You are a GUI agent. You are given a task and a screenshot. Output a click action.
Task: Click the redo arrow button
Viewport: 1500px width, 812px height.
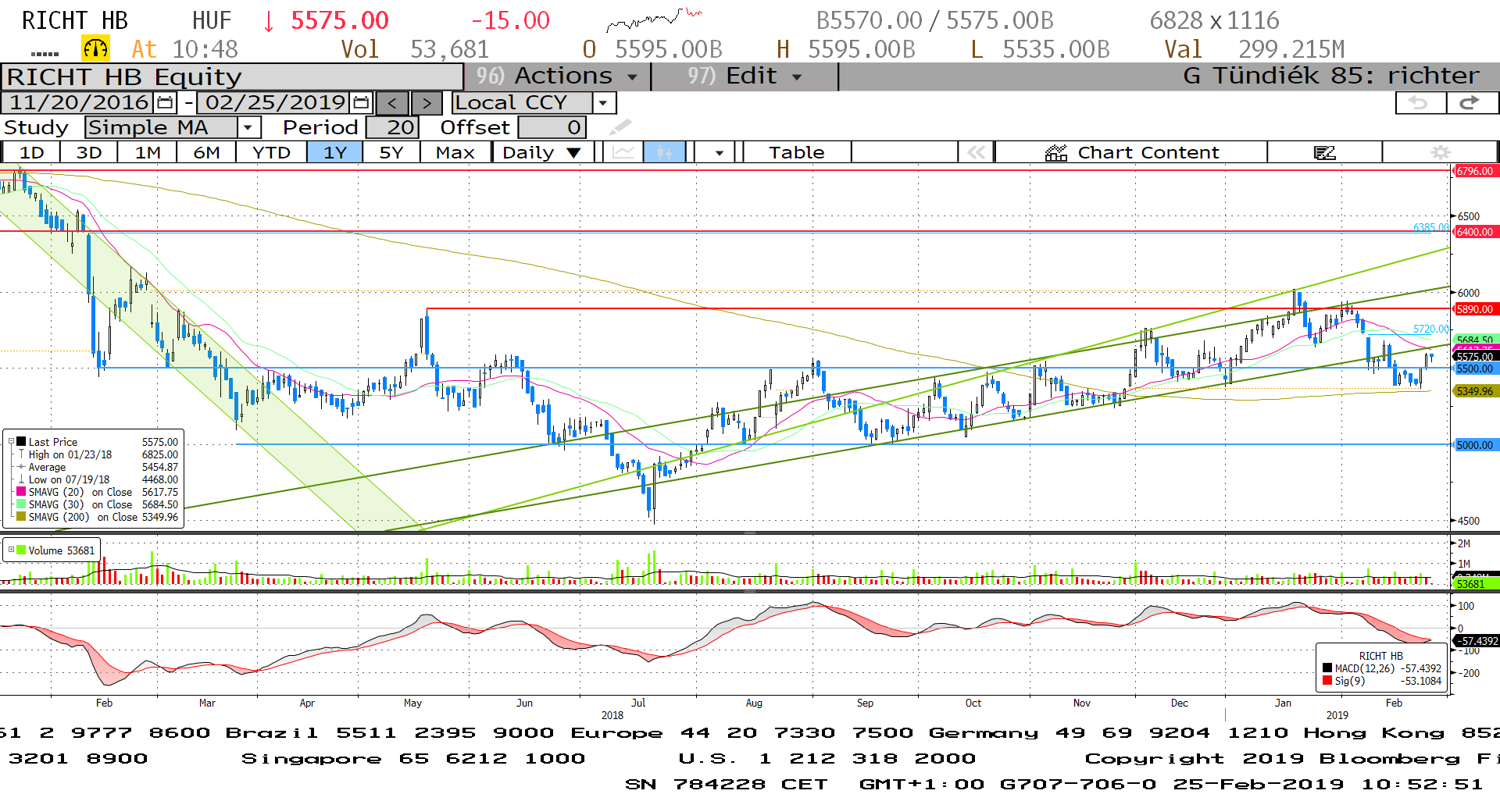pos(1471,102)
